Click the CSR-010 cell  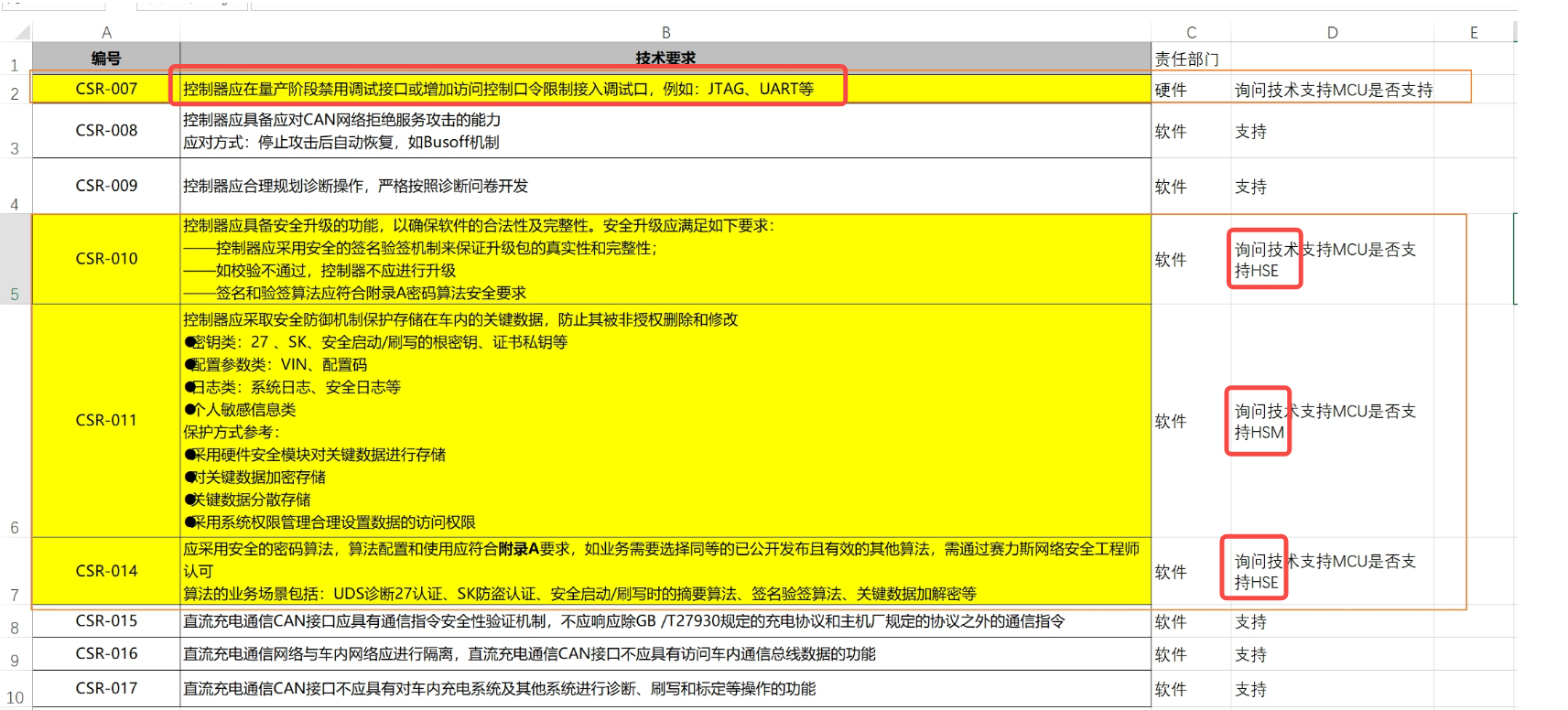point(106,259)
